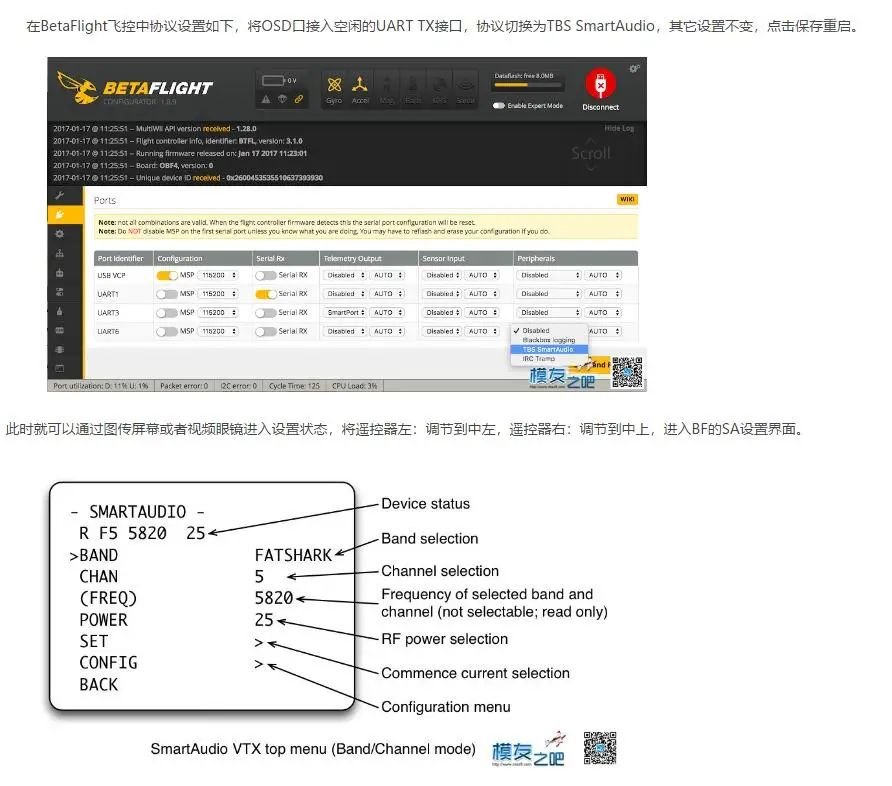Click the yellow link status icon
Viewport: 892px width, 786px height.
tap(299, 99)
